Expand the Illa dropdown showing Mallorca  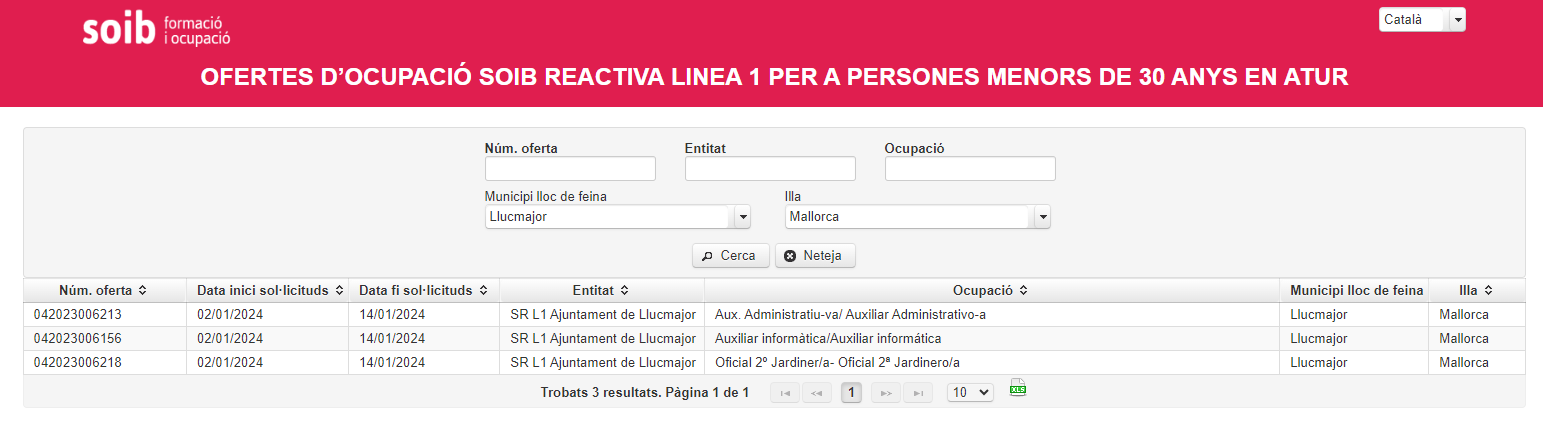point(1042,217)
